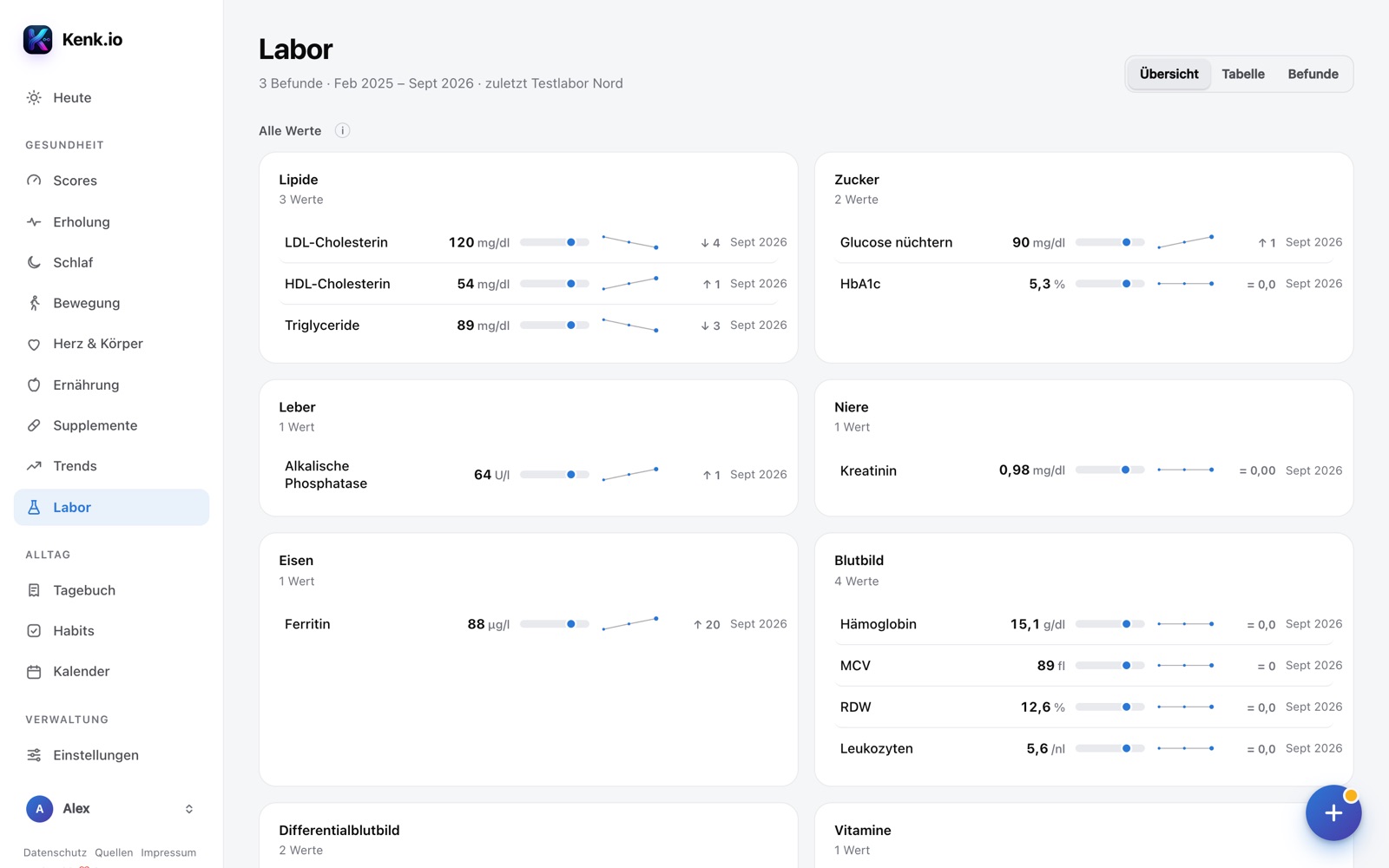Open Bewegung via the walking figure icon
Screen dimensions: 1389x868
click(x=34, y=303)
